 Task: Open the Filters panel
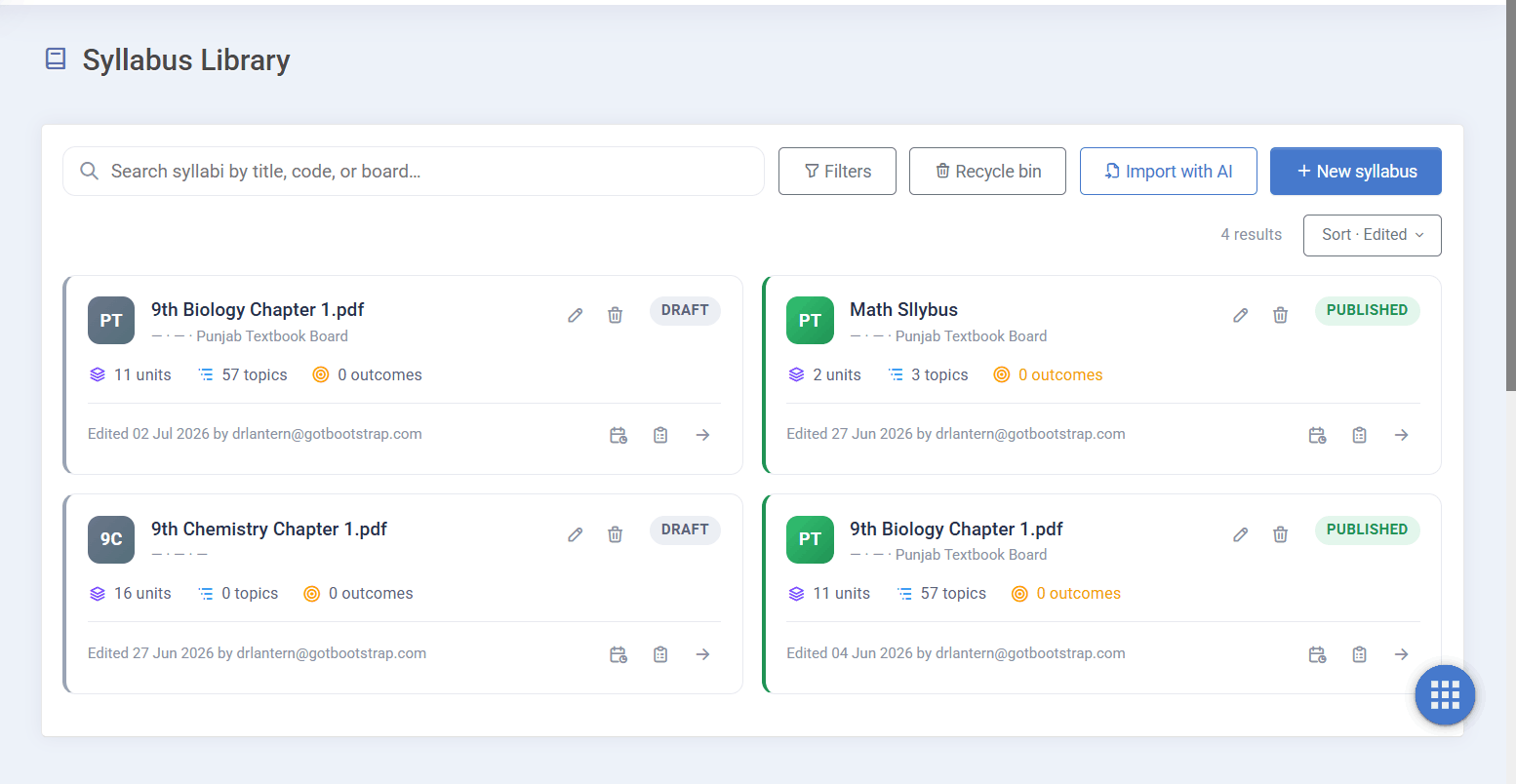837,172
